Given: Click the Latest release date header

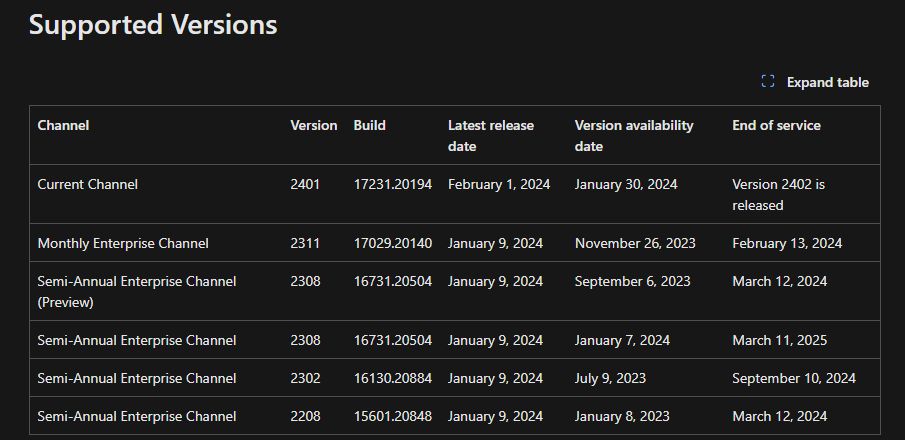Looking at the screenshot, I should point(491,135).
